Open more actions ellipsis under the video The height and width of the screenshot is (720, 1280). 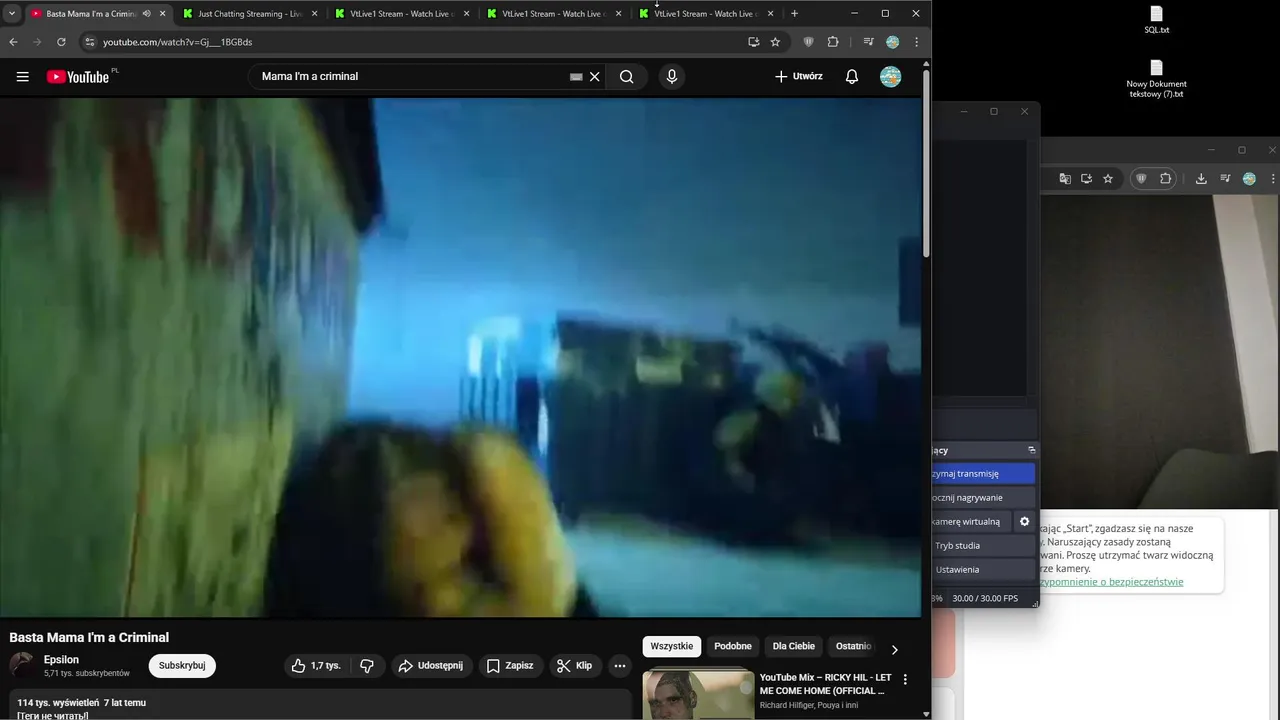(x=620, y=666)
